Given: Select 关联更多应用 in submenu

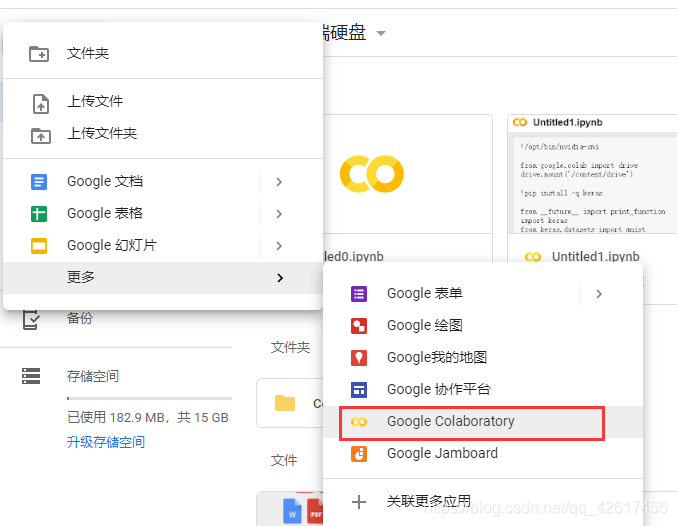Looking at the screenshot, I should pos(483,502).
